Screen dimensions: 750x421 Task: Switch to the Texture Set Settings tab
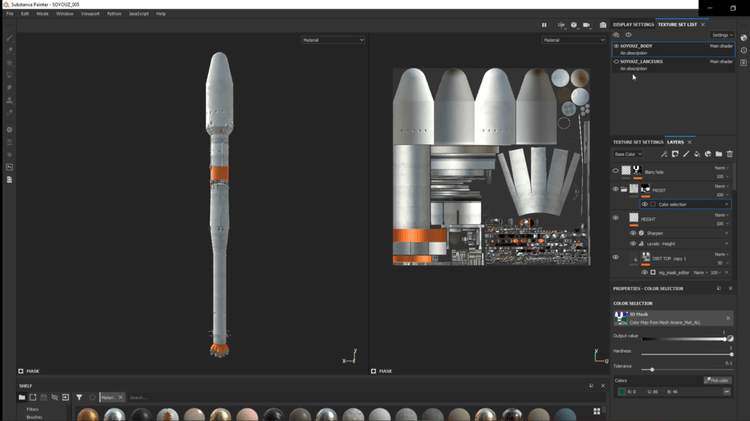(638, 142)
